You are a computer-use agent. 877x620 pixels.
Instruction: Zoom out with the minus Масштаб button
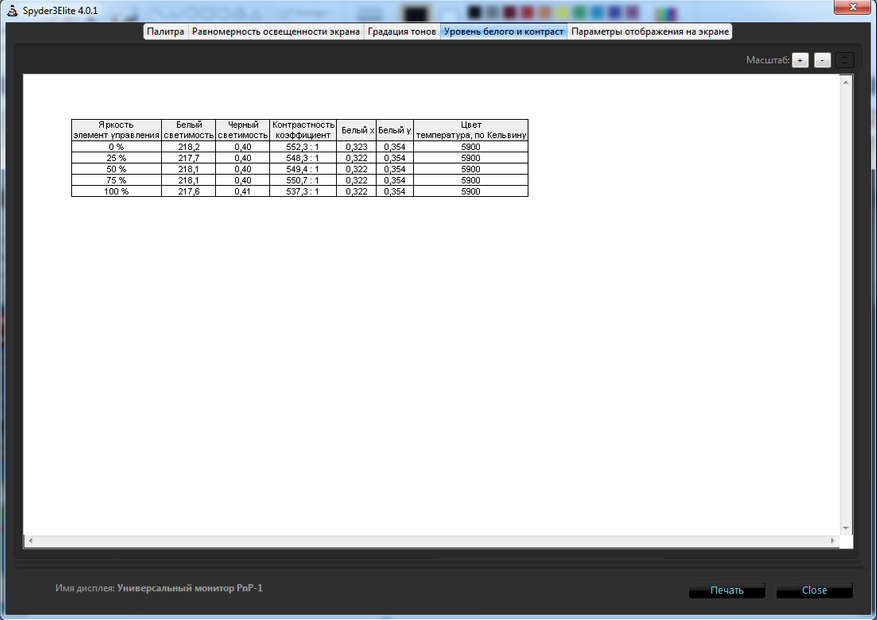(x=822, y=60)
